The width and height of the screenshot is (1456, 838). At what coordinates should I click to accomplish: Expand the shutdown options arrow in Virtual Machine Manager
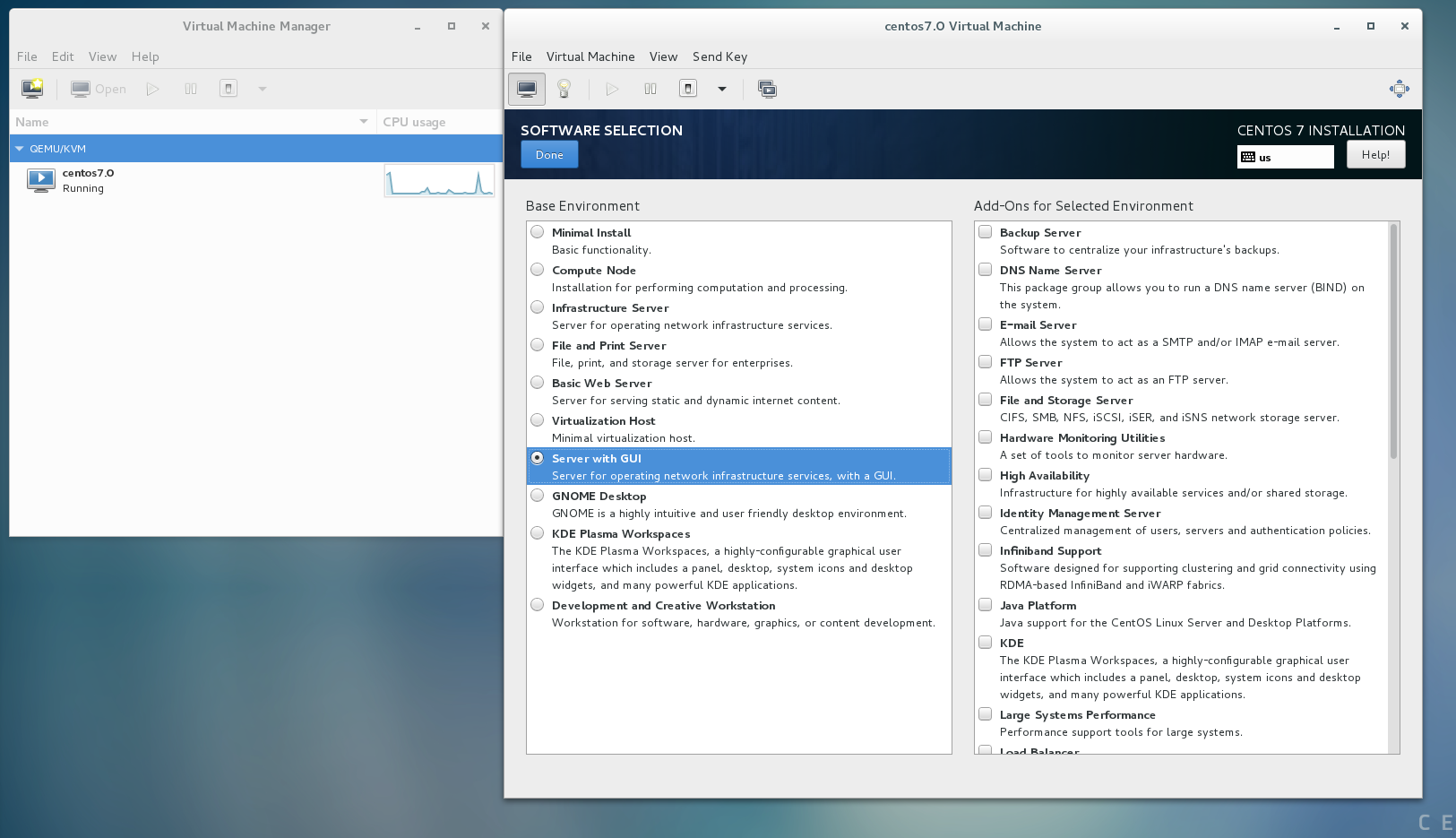(263, 89)
